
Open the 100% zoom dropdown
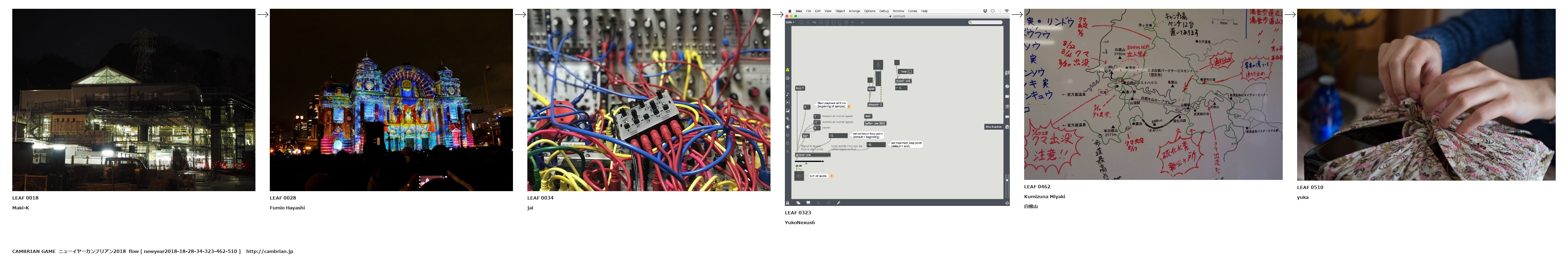pyautogui.click(x=789, y=22)
